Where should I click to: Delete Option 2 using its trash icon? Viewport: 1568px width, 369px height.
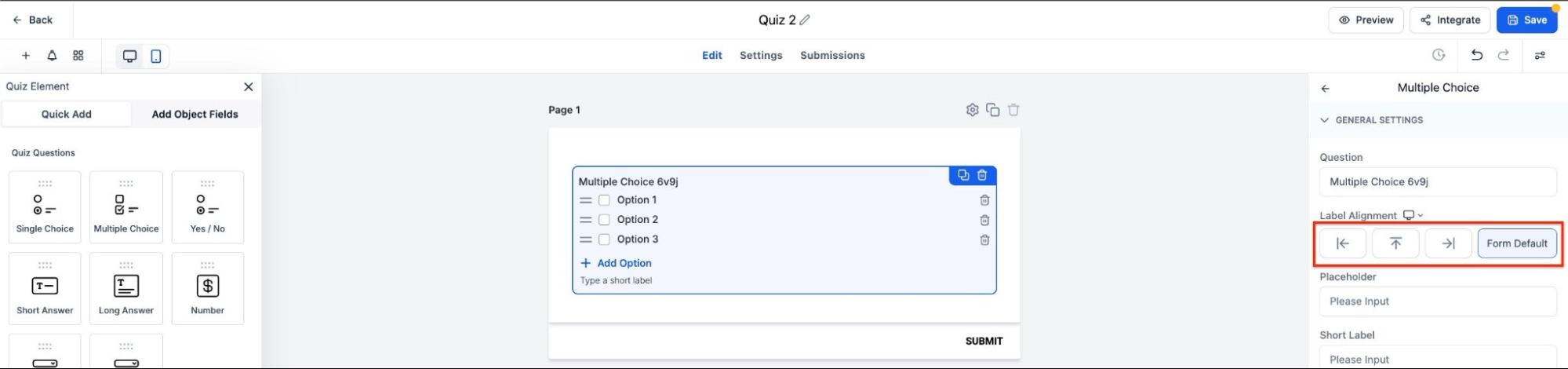point(984,220)
